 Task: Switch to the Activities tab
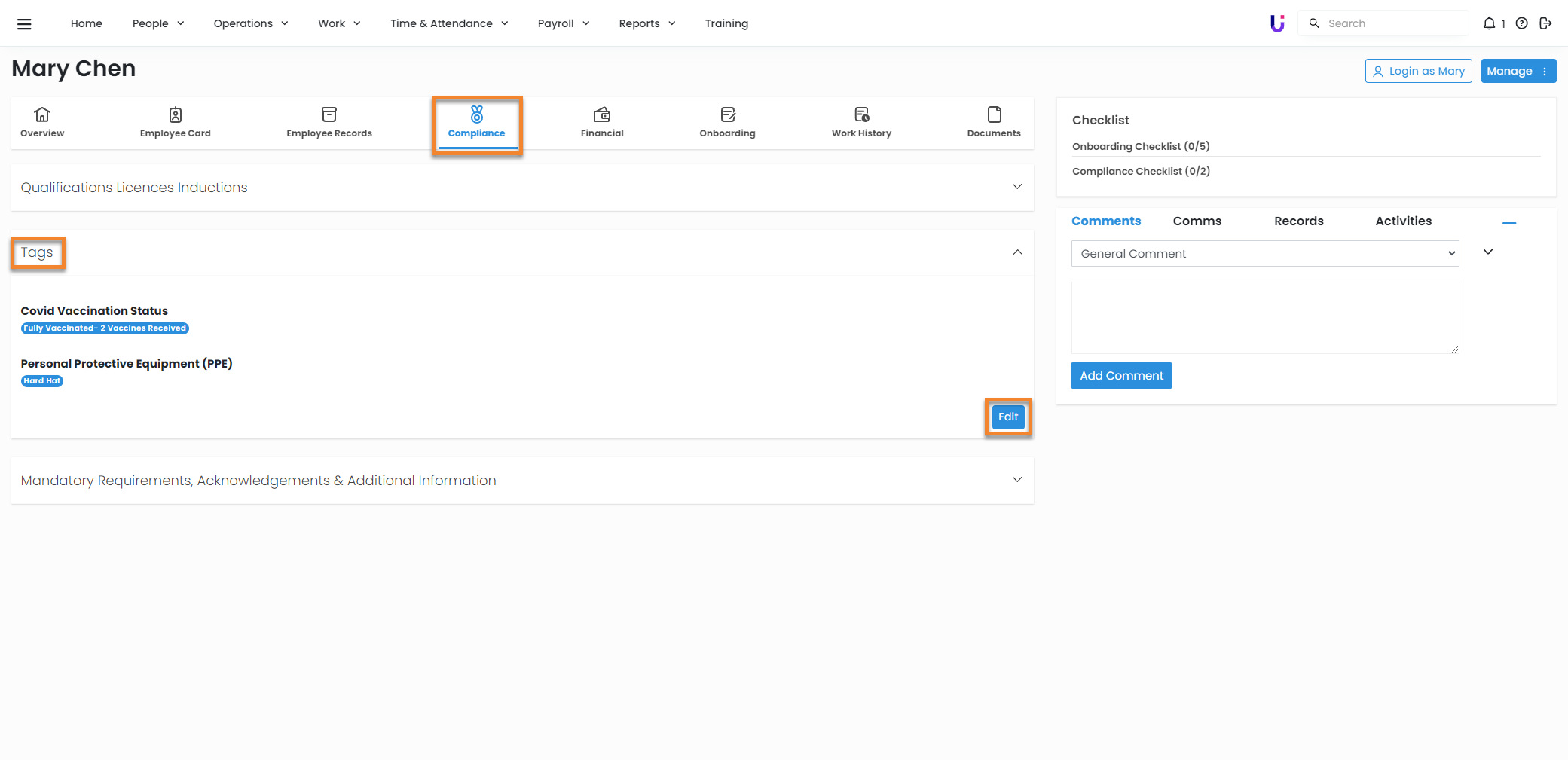(x=1403, y=221)
